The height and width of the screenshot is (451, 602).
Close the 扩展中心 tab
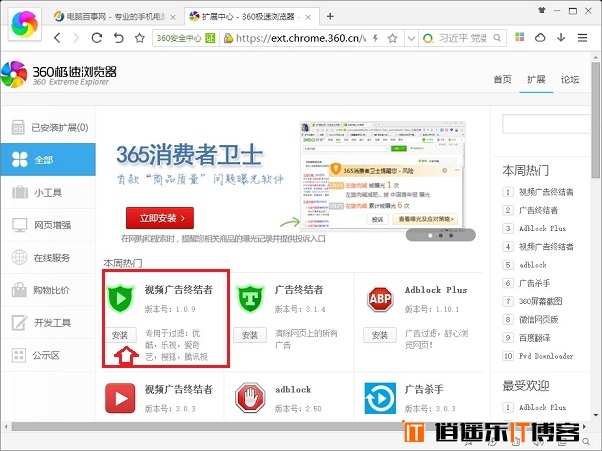click(308, 17)
